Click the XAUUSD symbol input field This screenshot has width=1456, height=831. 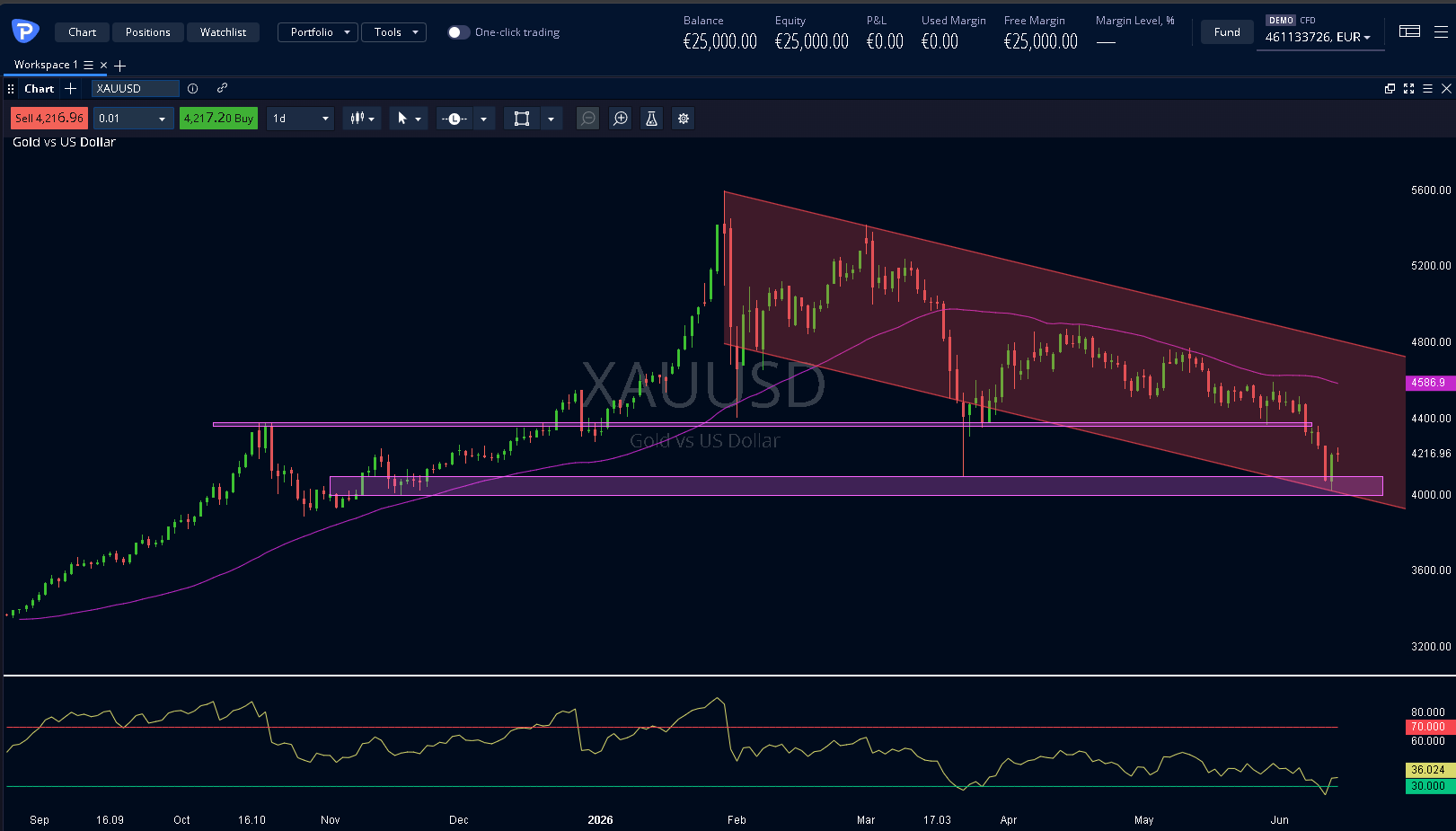tap(135, 89)
